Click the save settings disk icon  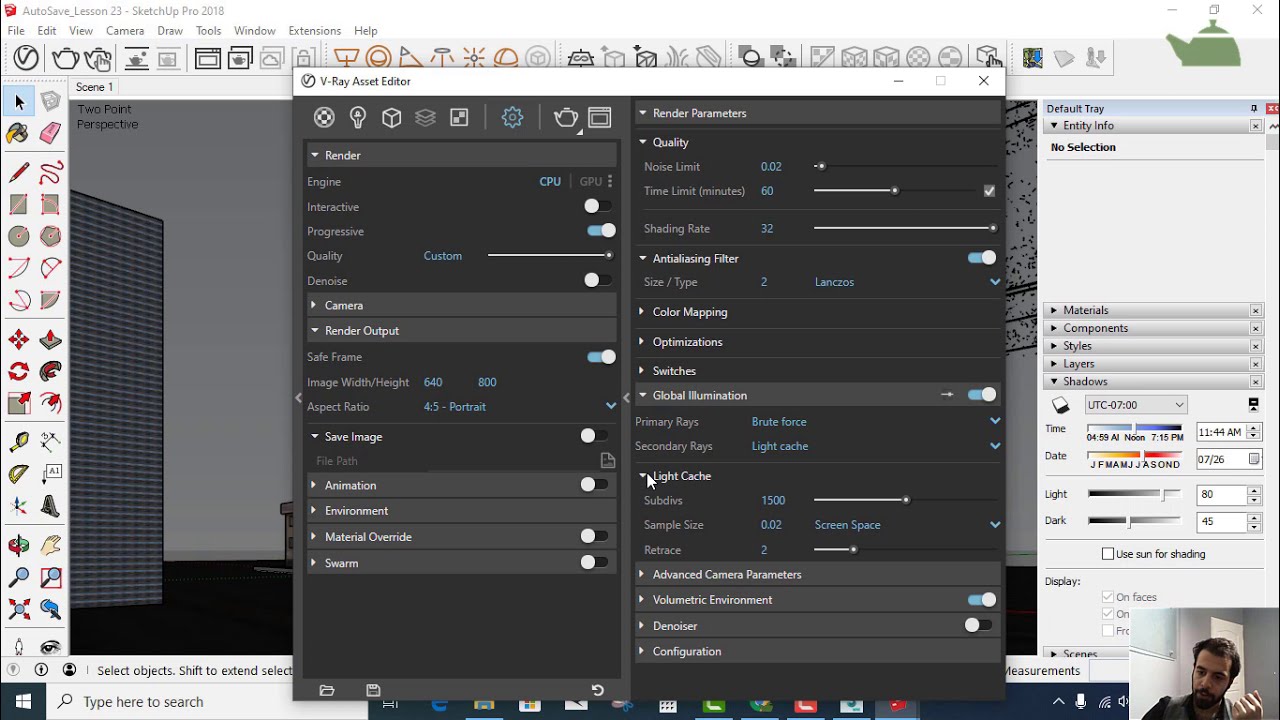pos(373,690)
